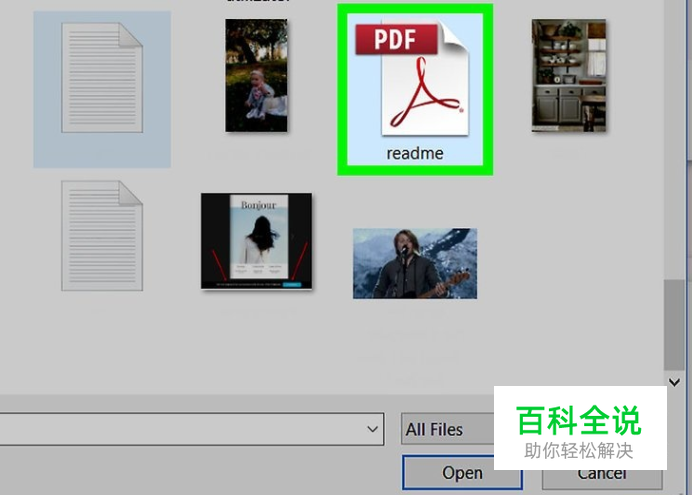Expand the file name combo box dropdown

point(372,429)
